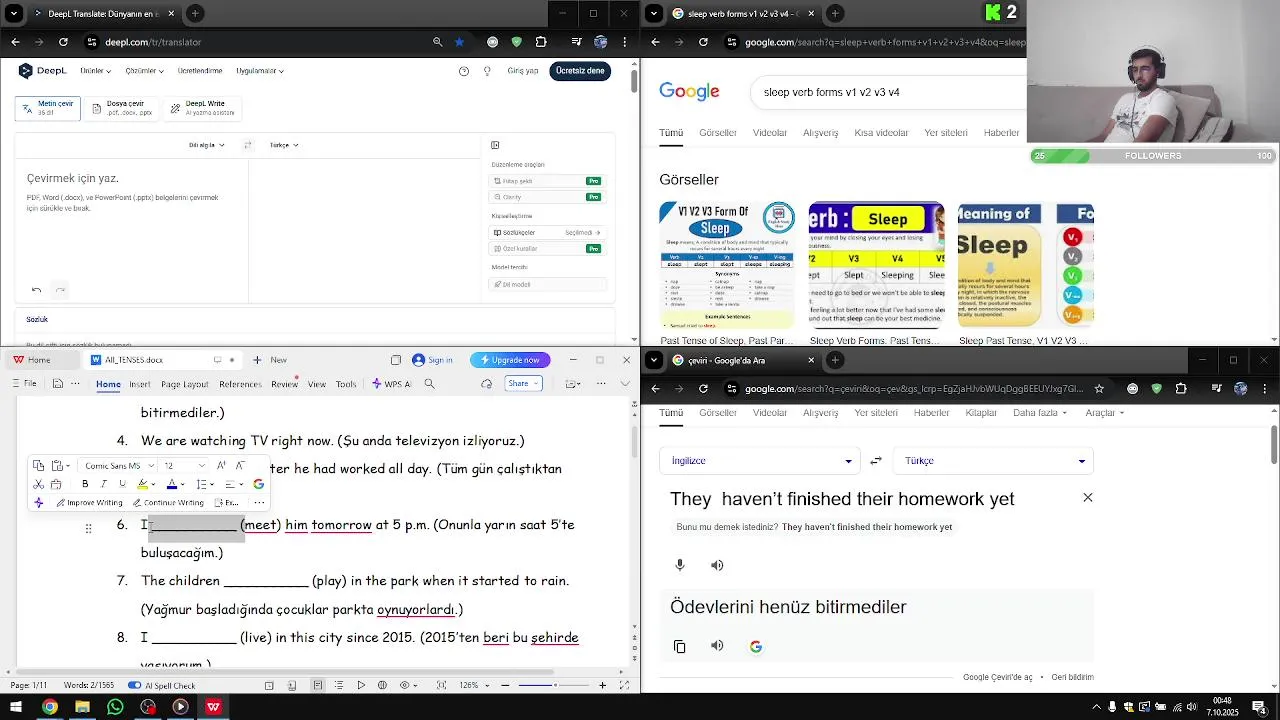The height and width of the screenshot is (720, 1280).
Task: Open the Insert tab in WPS
Action: pos(140,384)
